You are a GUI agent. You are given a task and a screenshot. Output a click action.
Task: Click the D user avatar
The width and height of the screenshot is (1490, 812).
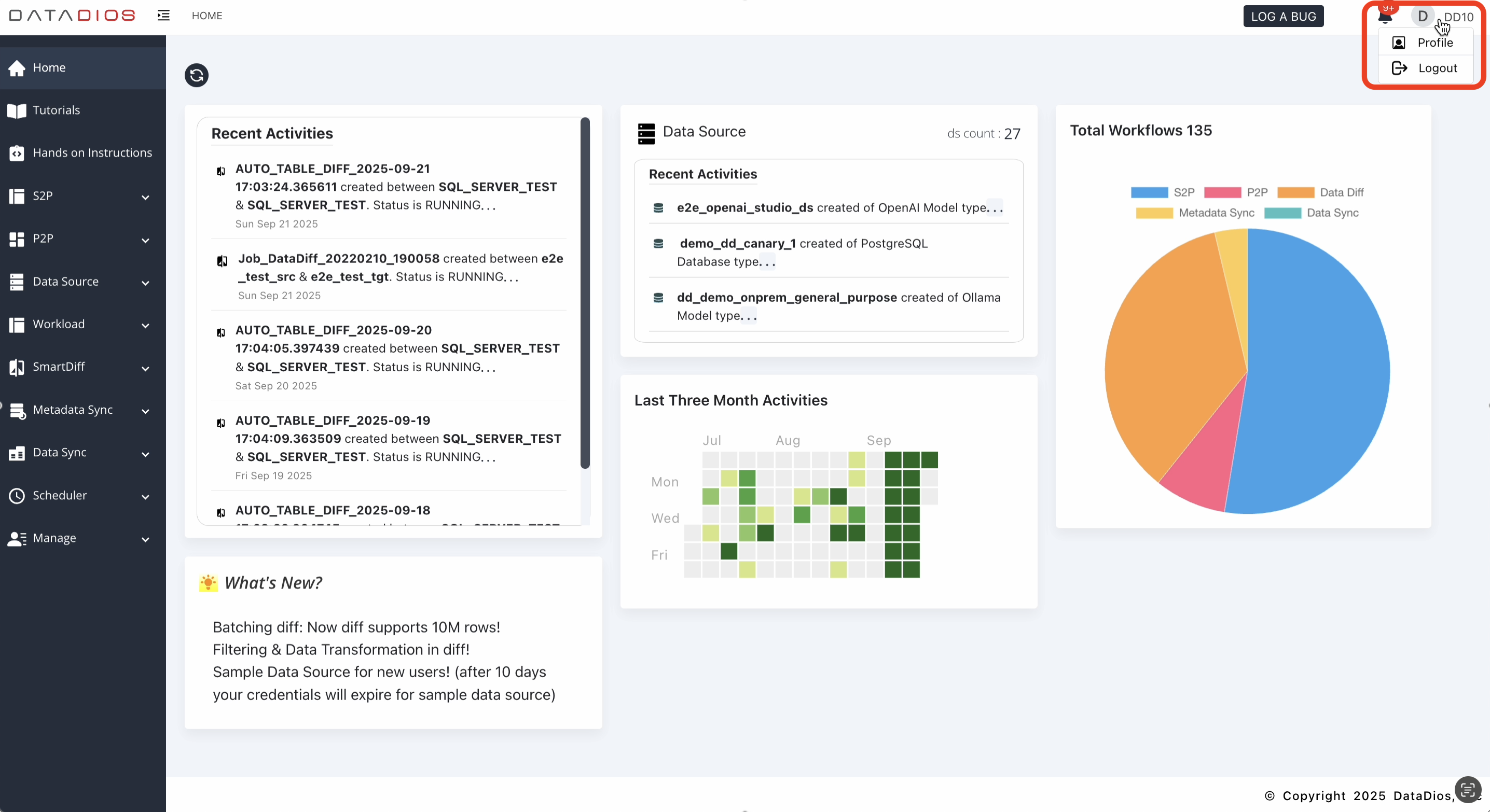pyautogui.click(x=1422, y=16)
